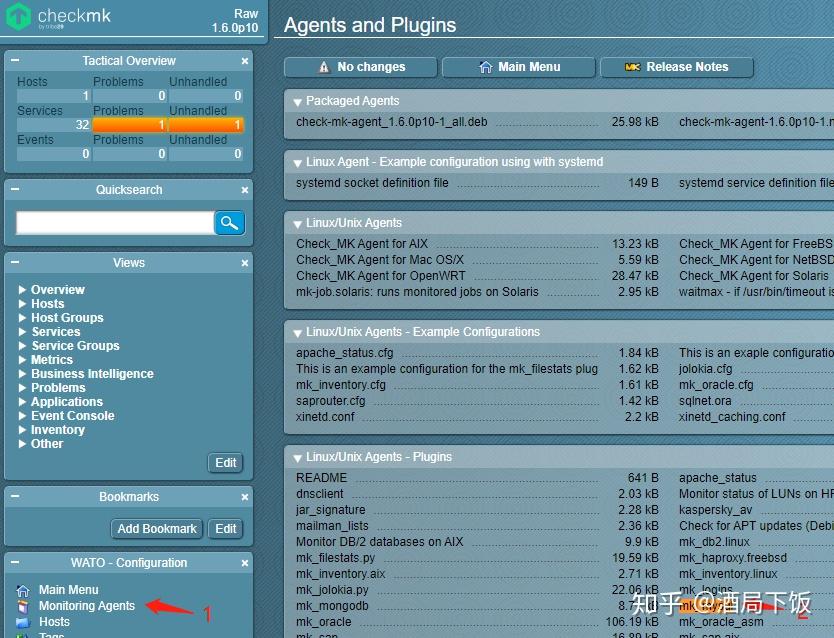Download mk-job.solaris file

417,292
